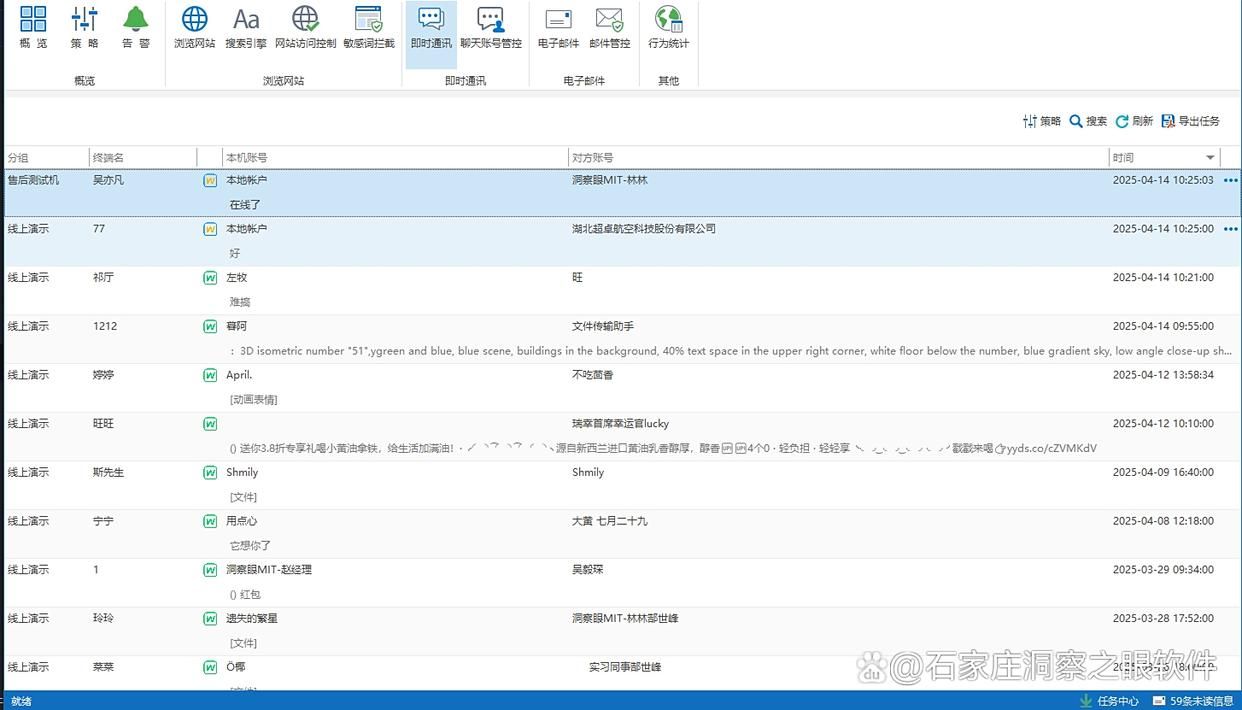Click the WeChat icon in 菜菜 row
The height and width of the screenshot is (710, 1242).
tap(210, 667)
